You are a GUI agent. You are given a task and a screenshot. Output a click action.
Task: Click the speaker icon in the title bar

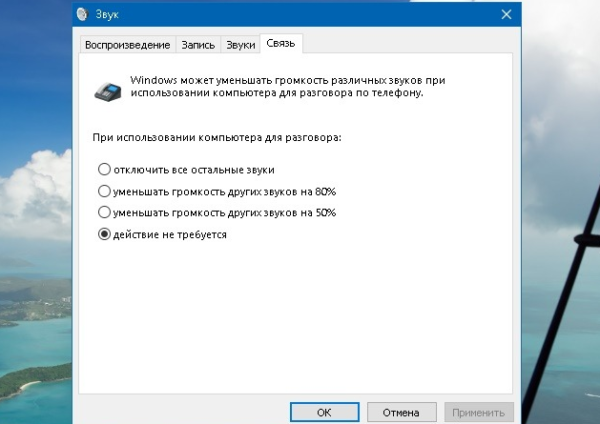(82, 17)
